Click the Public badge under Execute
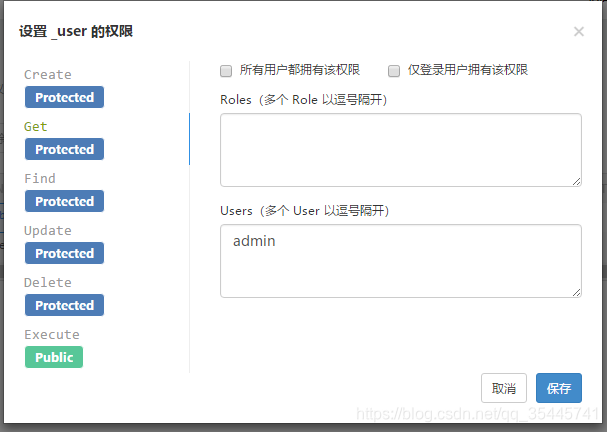This screenshot has width=607, height=432. [54, 357]
